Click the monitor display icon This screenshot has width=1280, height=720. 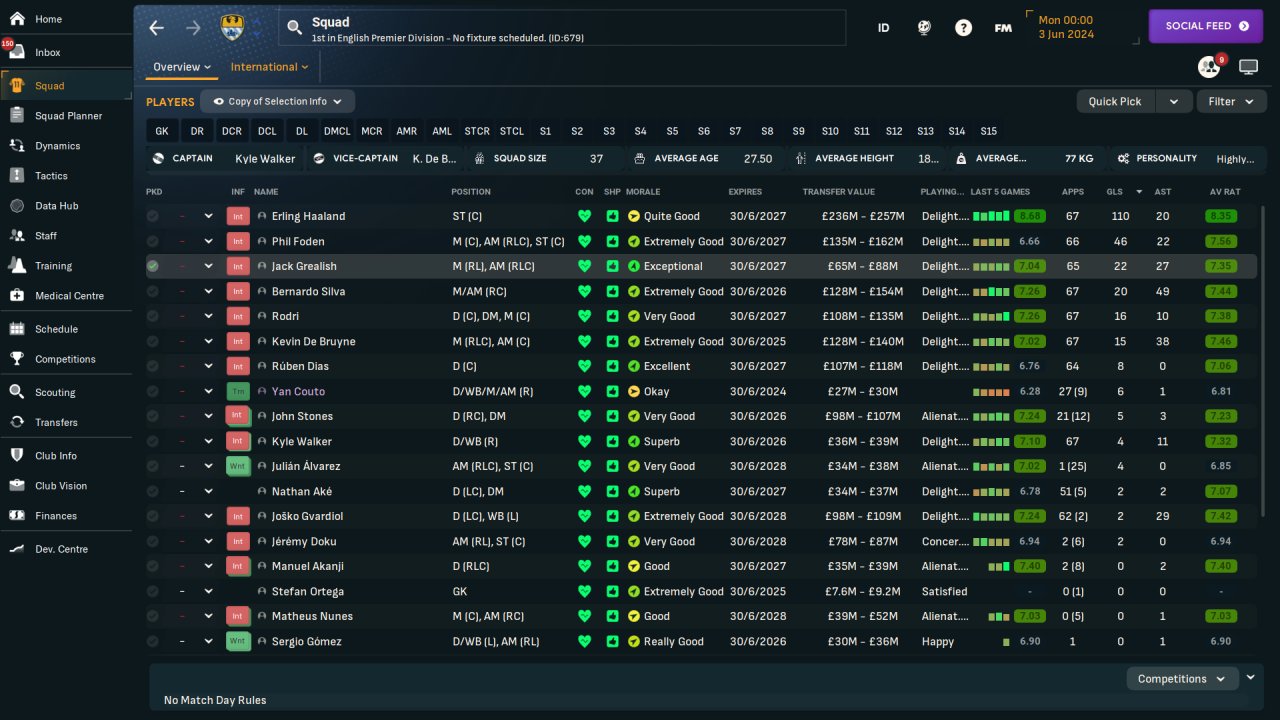[1248, 67]
